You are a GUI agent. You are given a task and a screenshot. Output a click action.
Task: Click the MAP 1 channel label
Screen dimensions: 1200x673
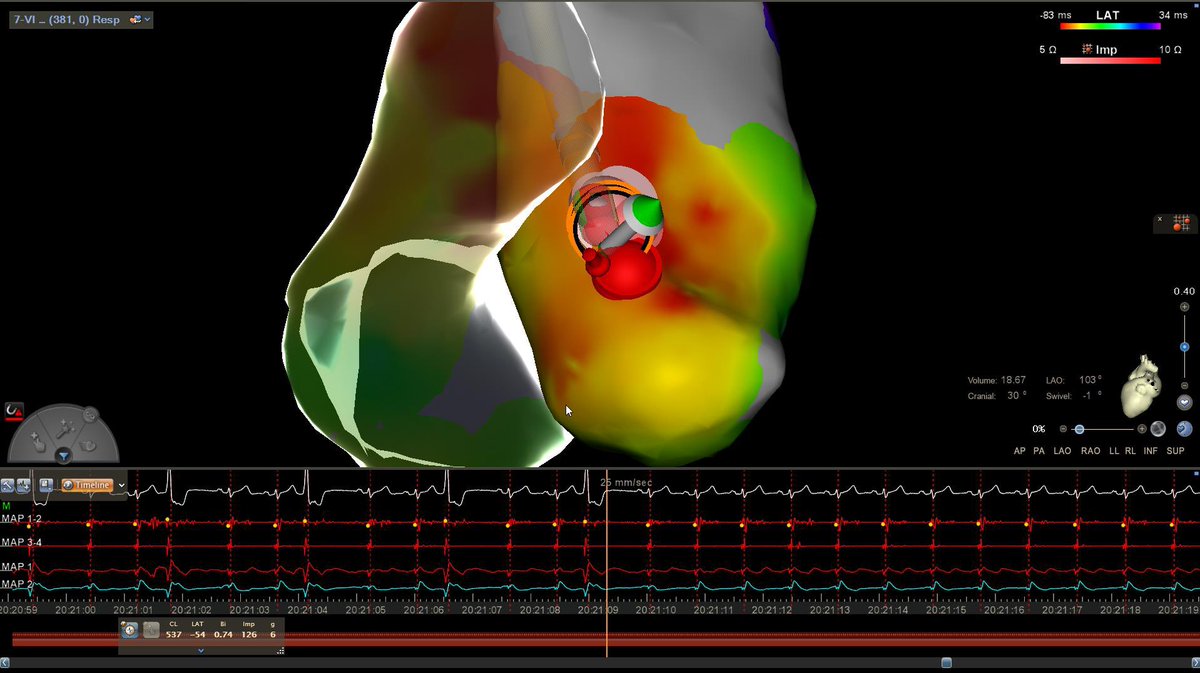(17, 567)
